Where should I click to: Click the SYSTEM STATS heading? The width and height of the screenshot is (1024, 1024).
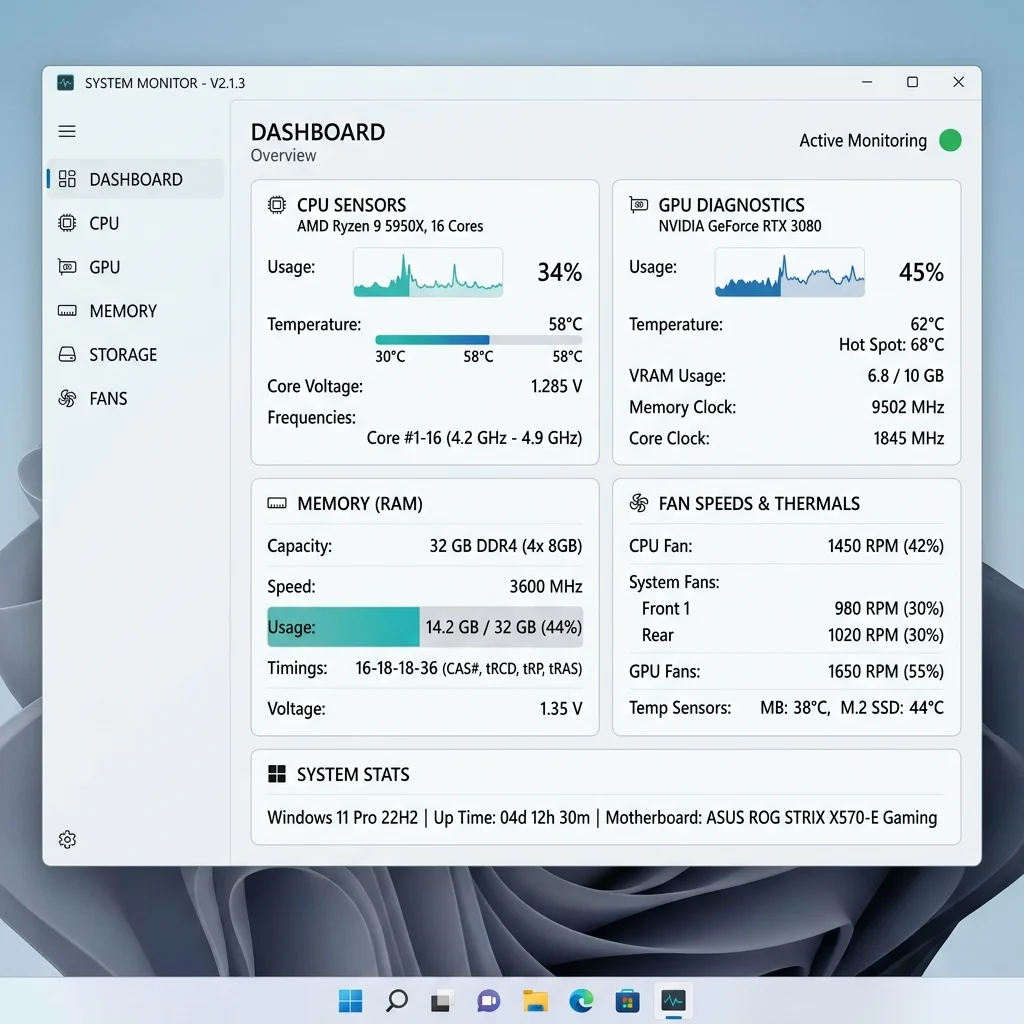pyautogui.click(x=353, y=775)
